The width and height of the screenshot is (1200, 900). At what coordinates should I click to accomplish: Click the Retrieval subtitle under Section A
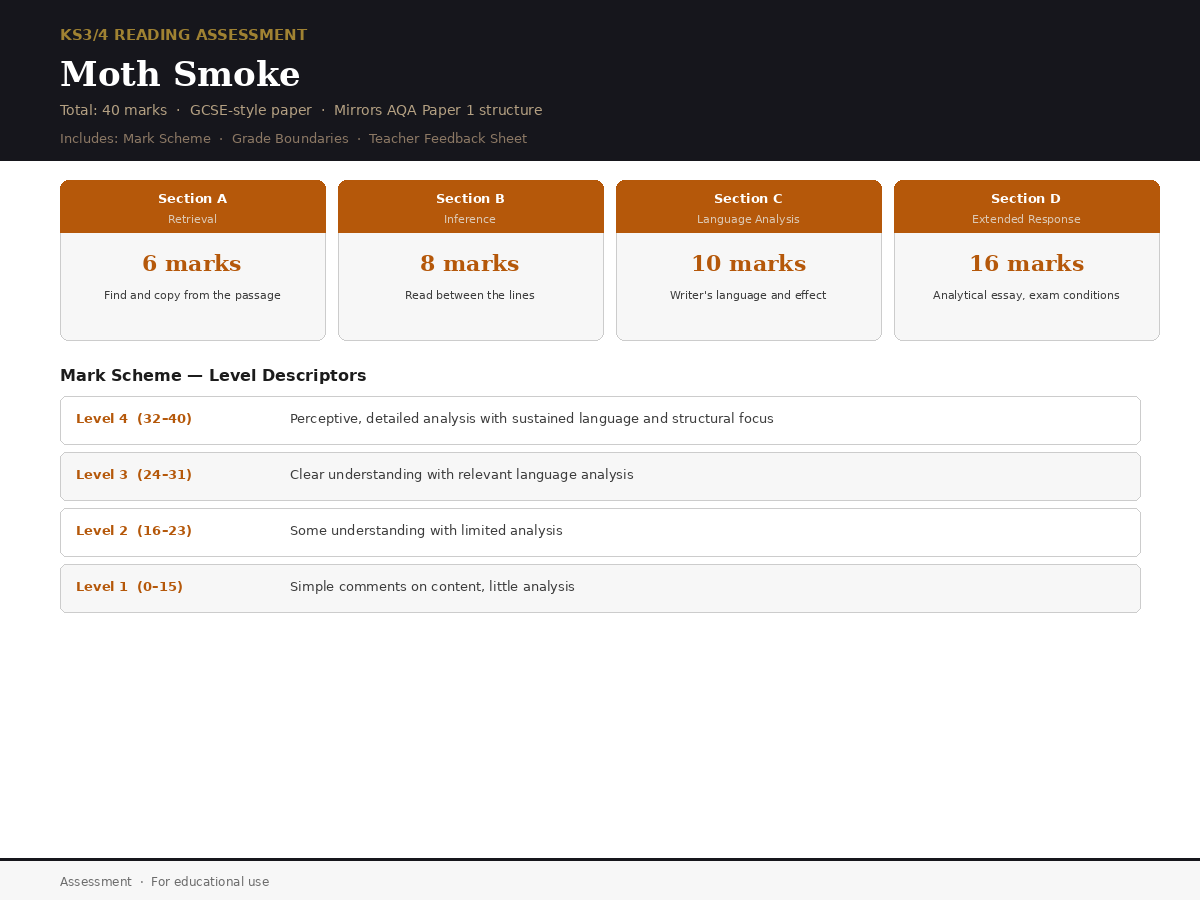click(x=192, y=219)
